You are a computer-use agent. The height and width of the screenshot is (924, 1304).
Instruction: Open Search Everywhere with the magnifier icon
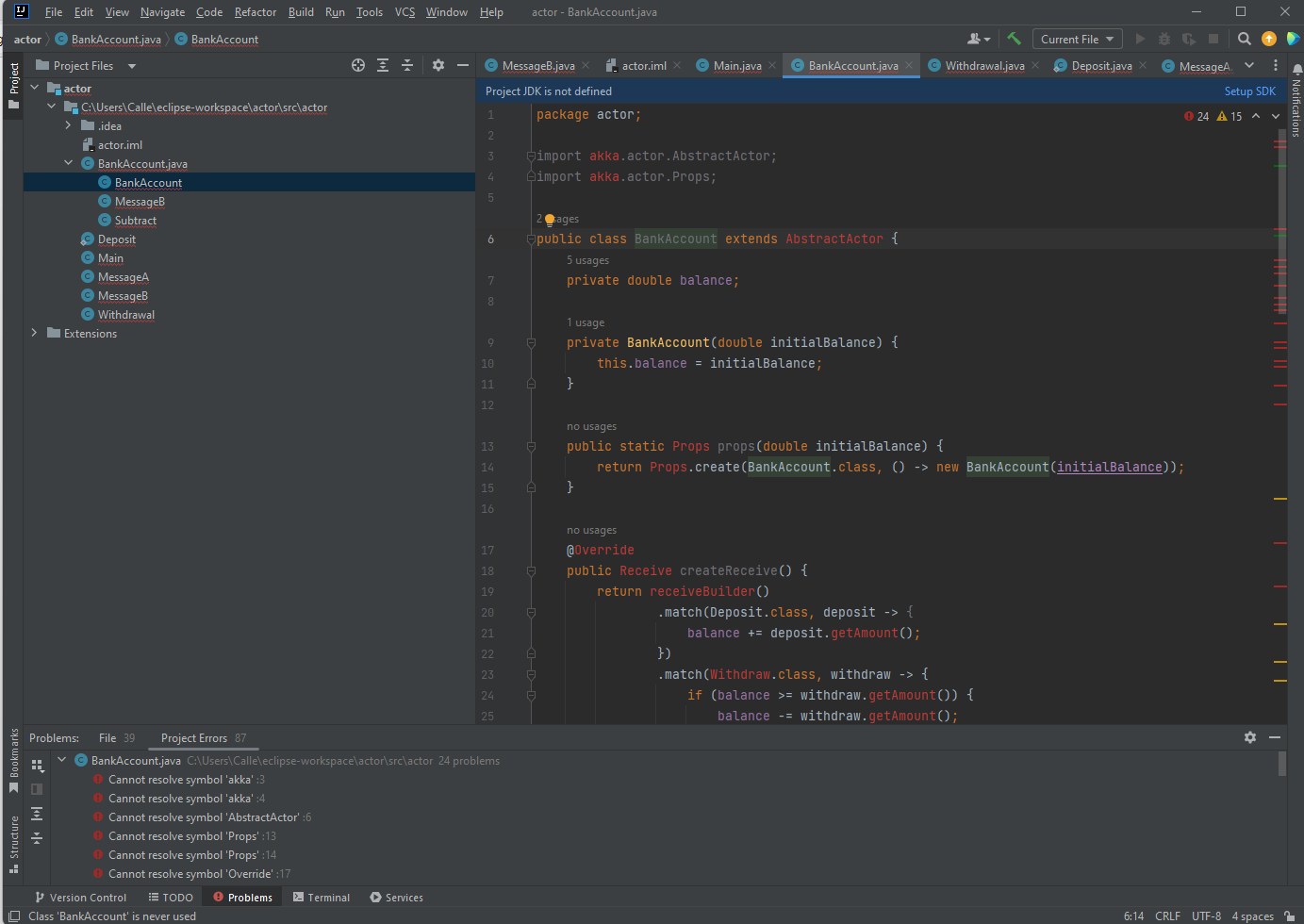1245,39
